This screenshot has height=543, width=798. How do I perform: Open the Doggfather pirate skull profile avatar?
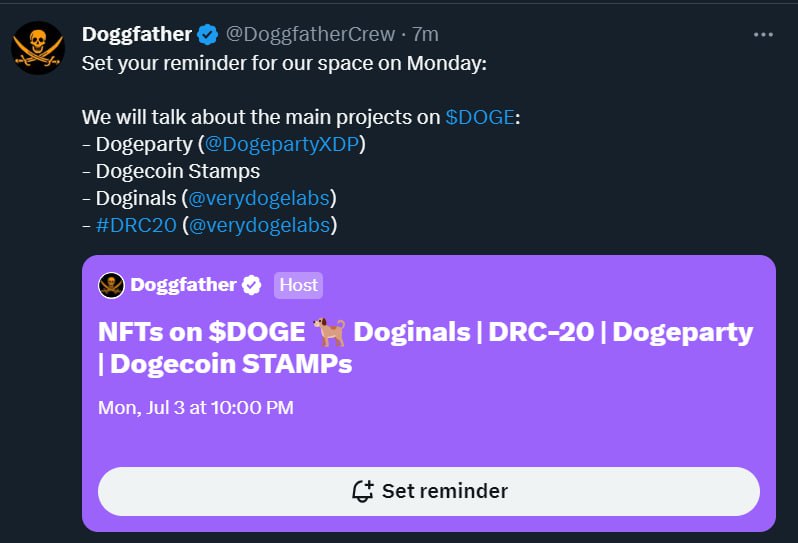click(38, 48)
